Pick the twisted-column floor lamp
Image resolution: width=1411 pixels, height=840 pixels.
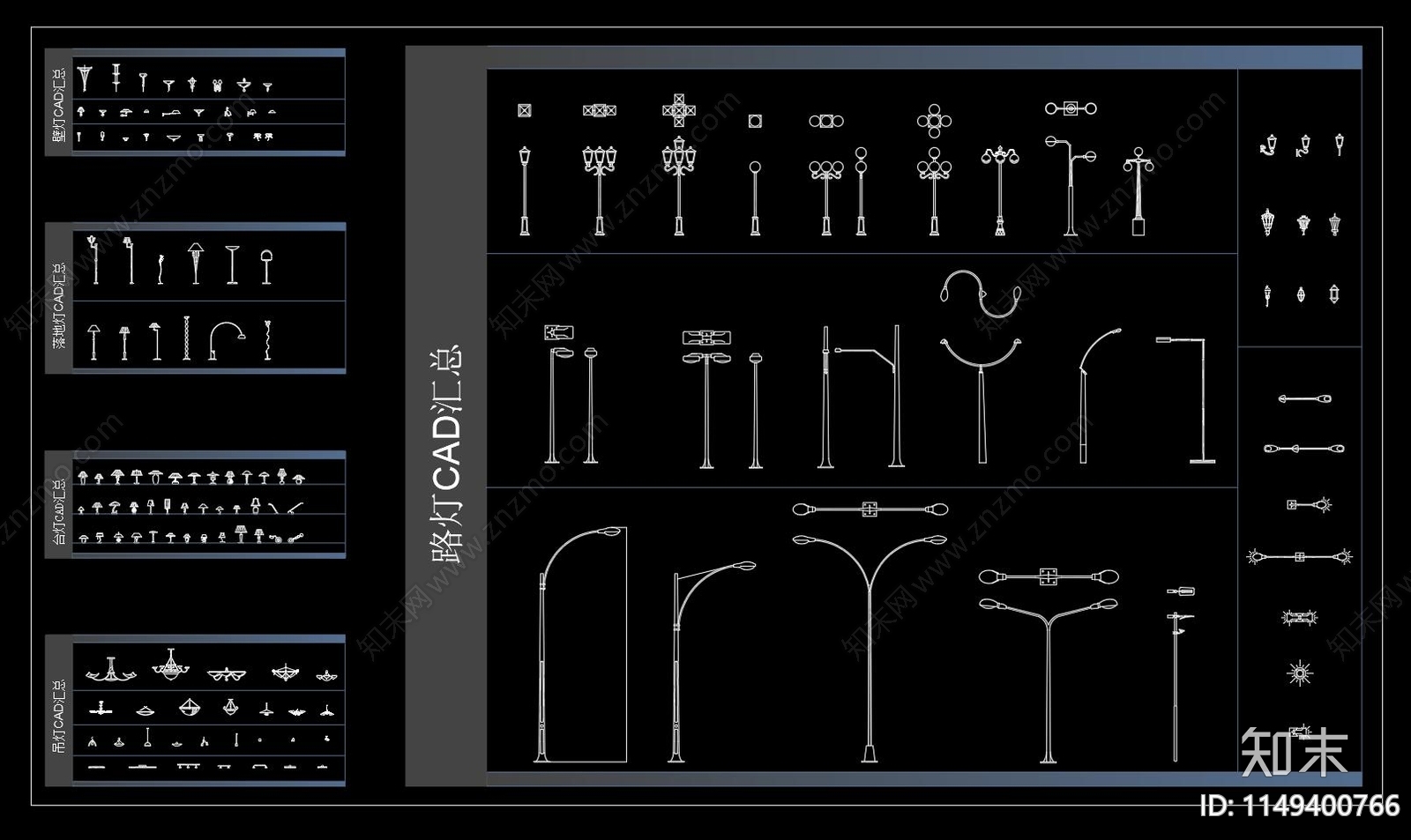click(x=186, y=338)
